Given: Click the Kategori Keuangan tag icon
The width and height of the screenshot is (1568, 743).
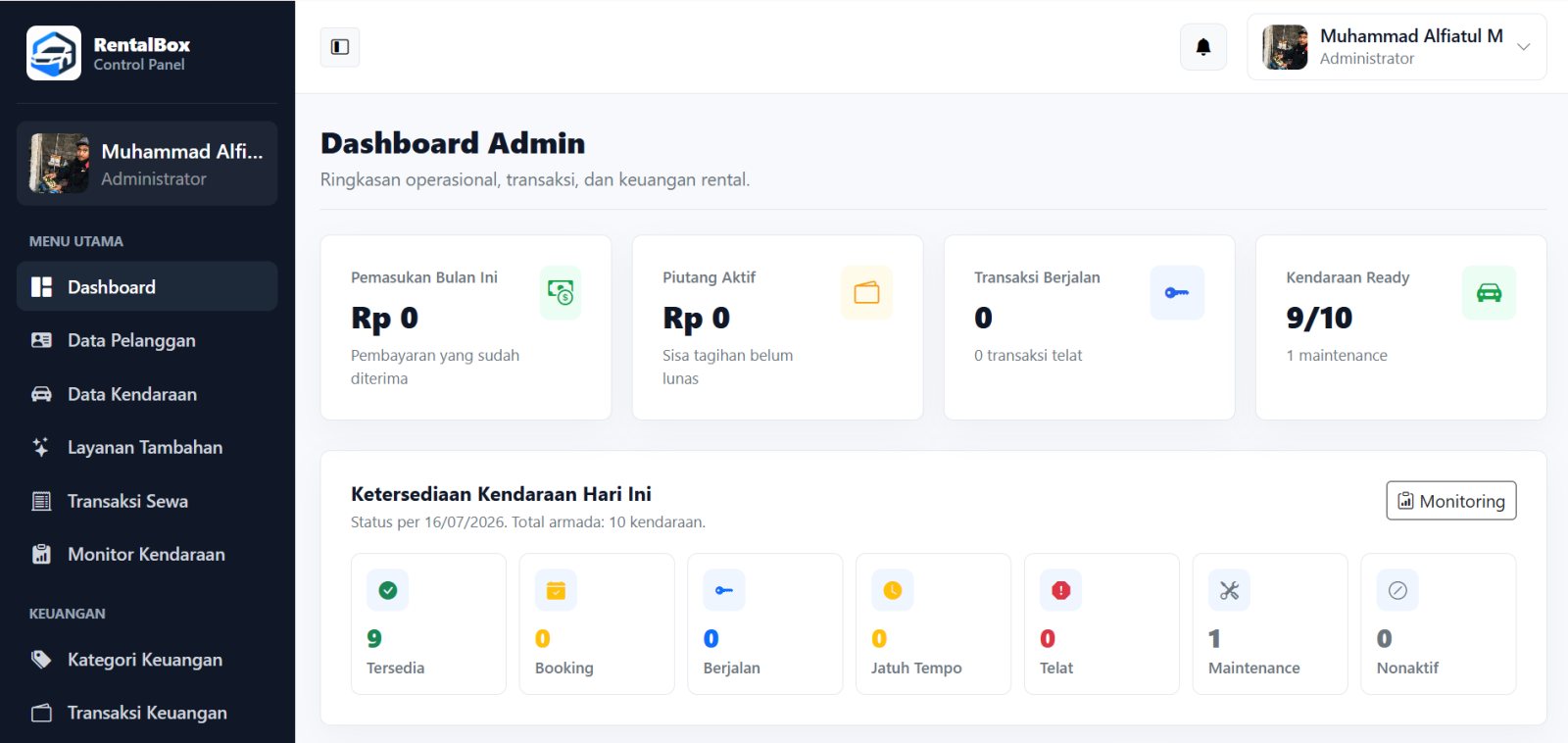Looking at the screenshot, I should [41, 660].
